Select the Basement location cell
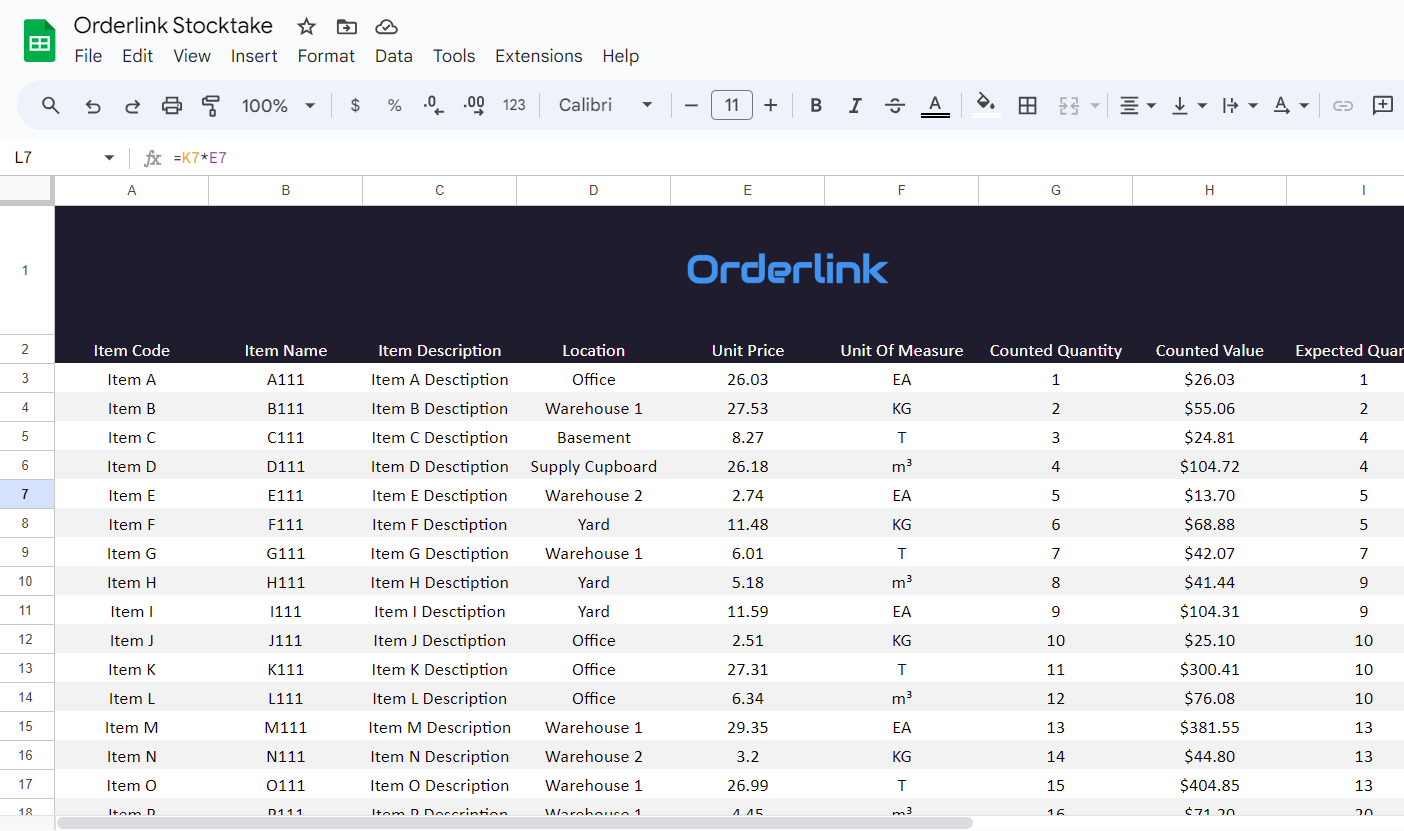This screenshot has height=831, width=1404. [x=594, y=437]
